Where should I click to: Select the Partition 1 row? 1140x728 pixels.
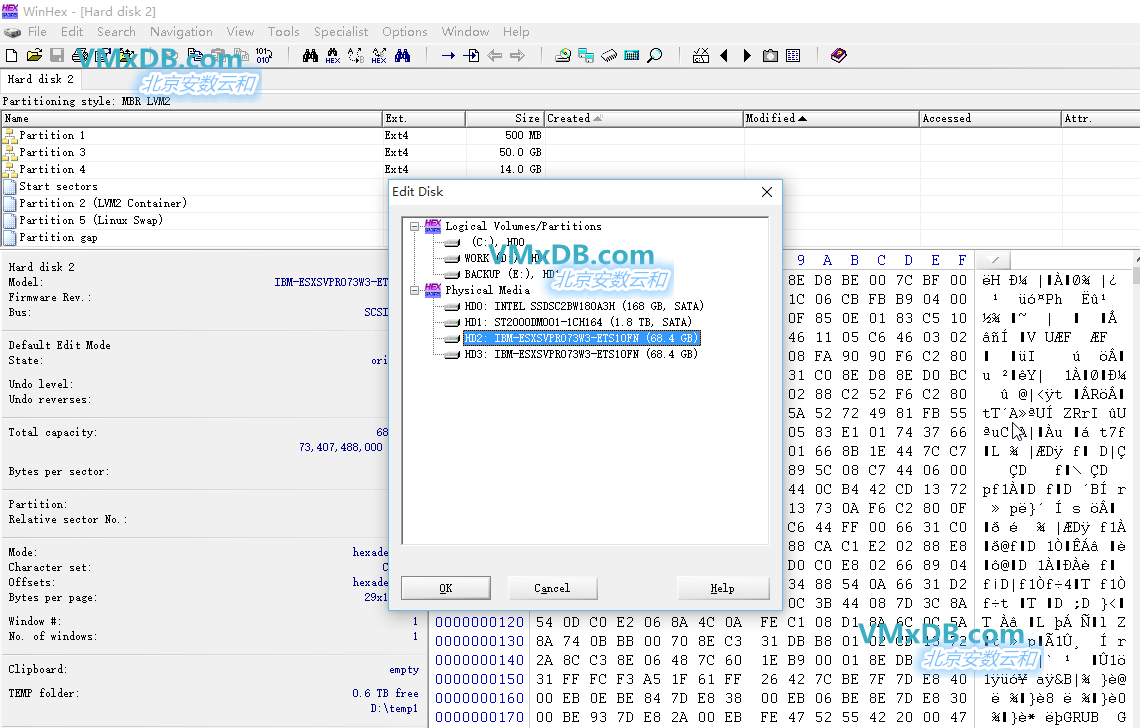52,135
